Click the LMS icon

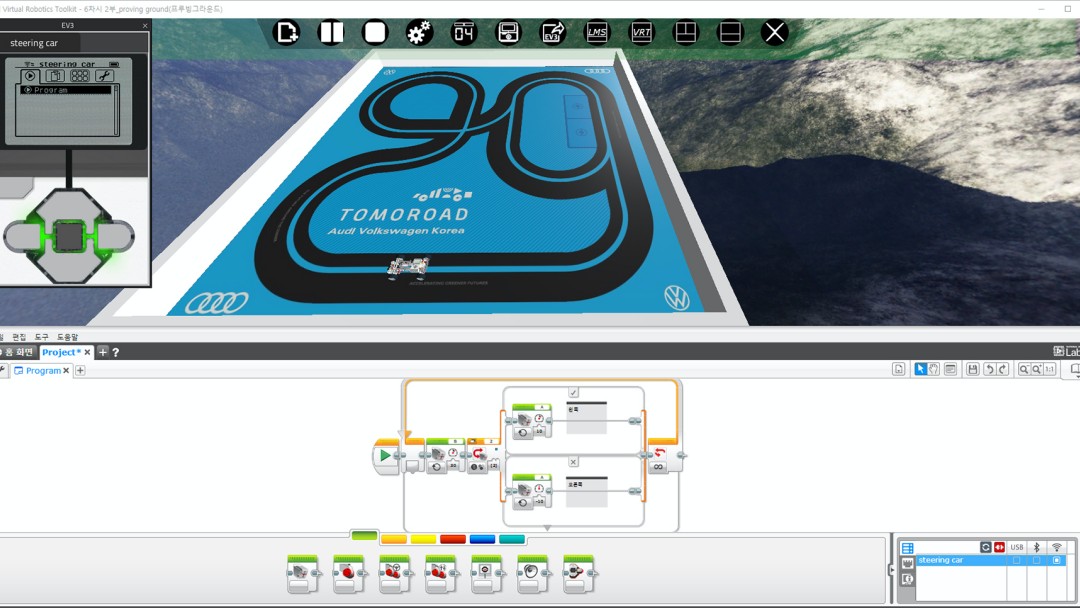click(x=596, y=32)
